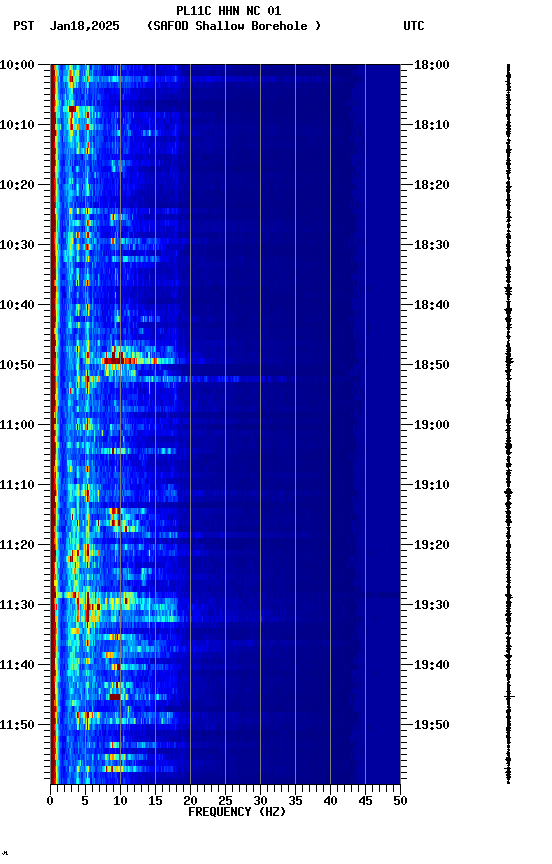Click the 35 Hz frequency axis label
This screenshot has height=864, width=552.
[295, 801]
